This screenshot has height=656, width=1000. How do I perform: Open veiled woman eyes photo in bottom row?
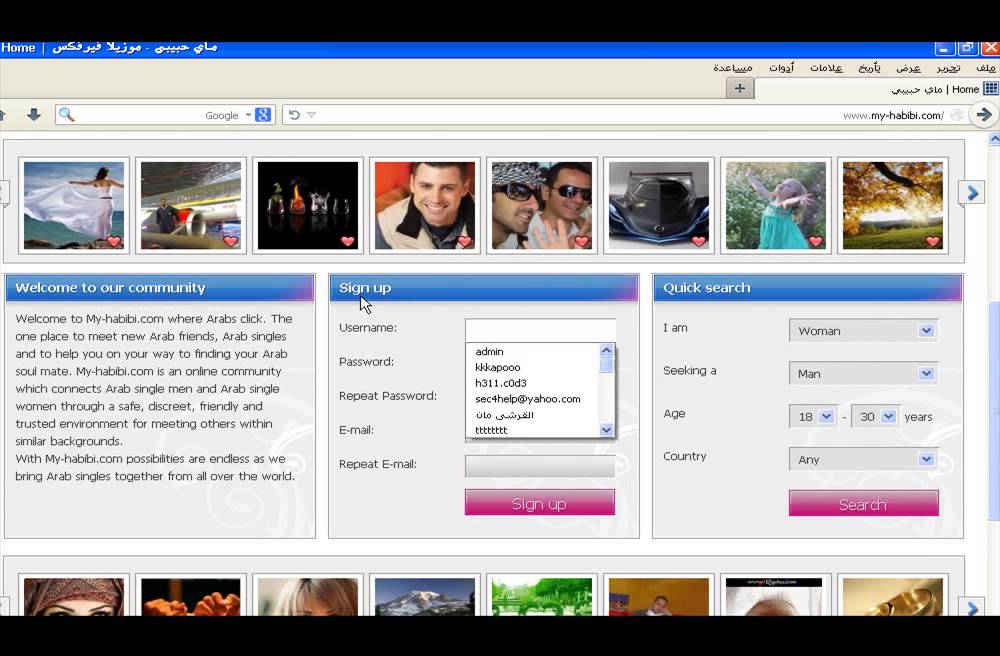click(74, 597)
